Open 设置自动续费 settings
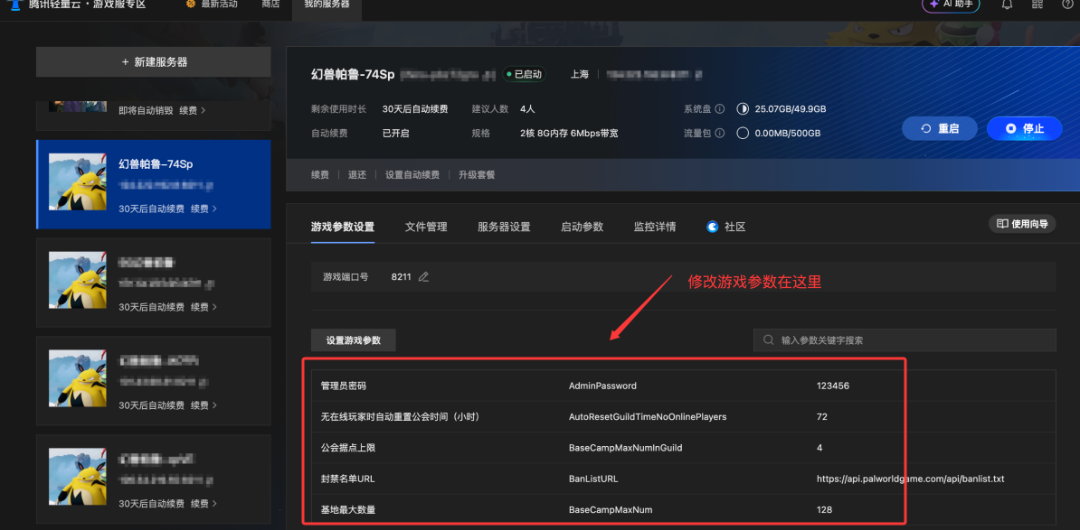 pyautogui.click(x=412, y=175)
